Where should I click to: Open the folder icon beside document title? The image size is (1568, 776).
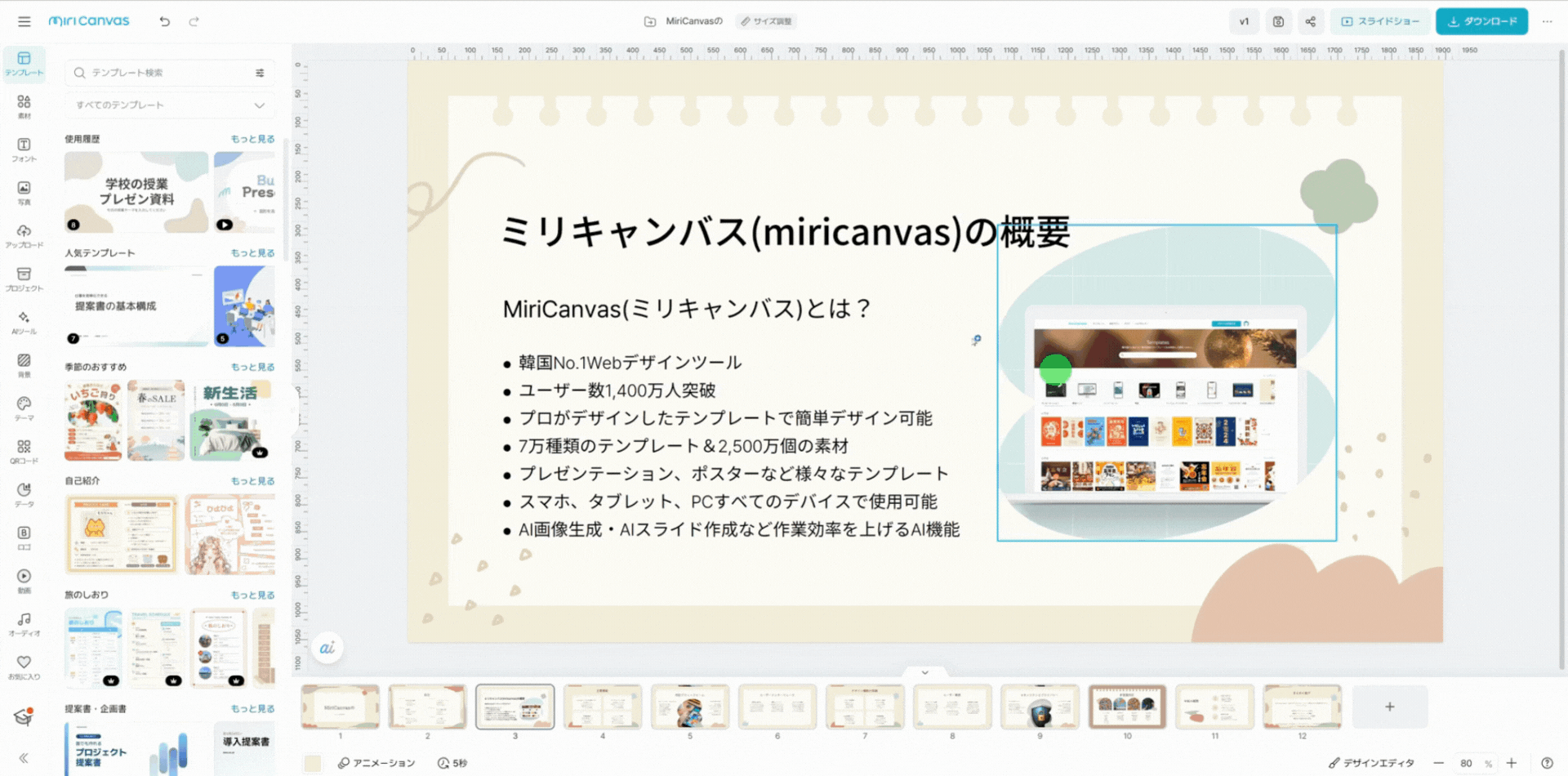pyautogui.click(x=650, y=21)
